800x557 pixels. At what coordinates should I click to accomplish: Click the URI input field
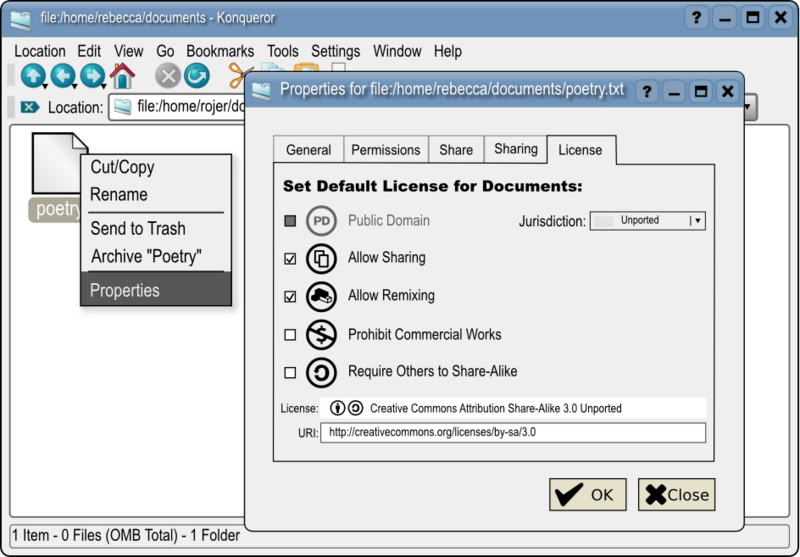513,433
